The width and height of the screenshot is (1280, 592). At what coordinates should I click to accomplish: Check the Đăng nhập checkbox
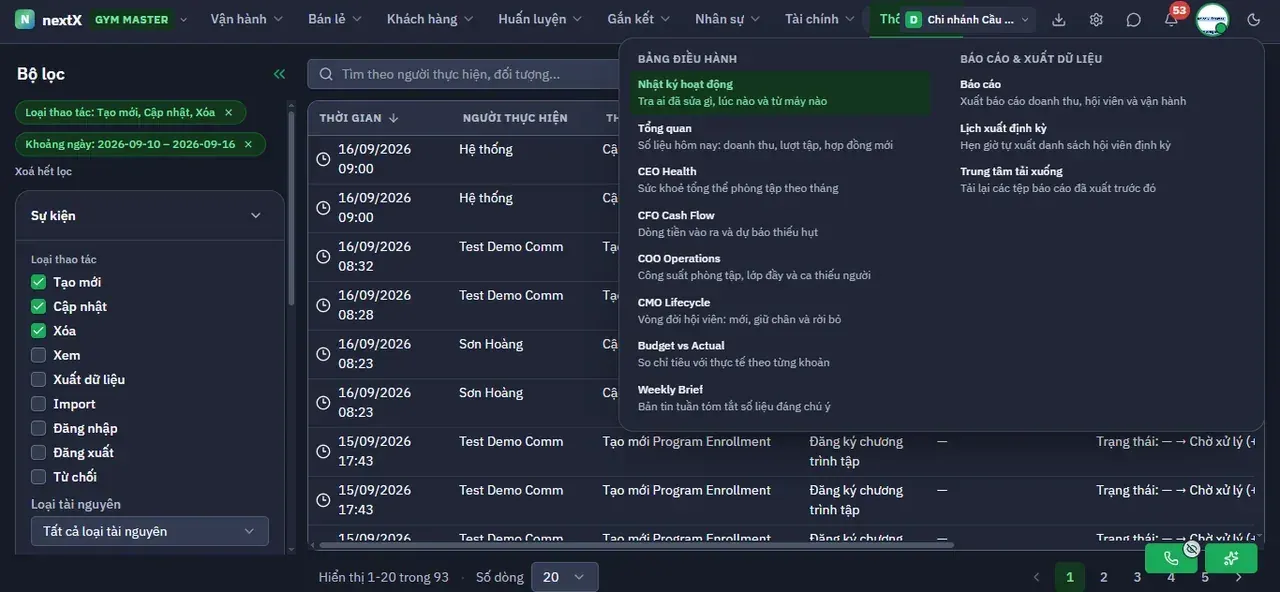coord(39,428)
